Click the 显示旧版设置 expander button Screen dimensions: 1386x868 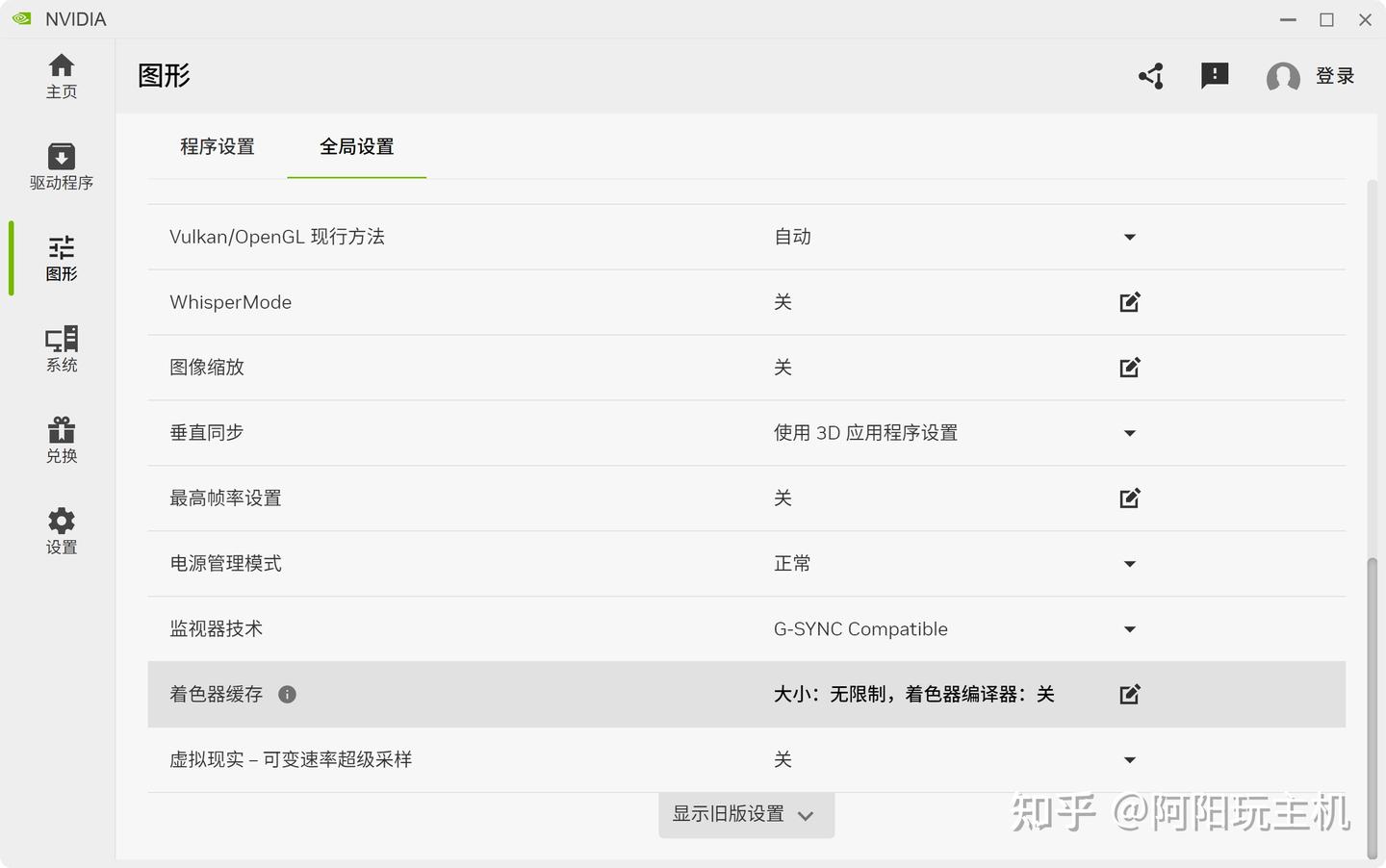tap(746, 815)
